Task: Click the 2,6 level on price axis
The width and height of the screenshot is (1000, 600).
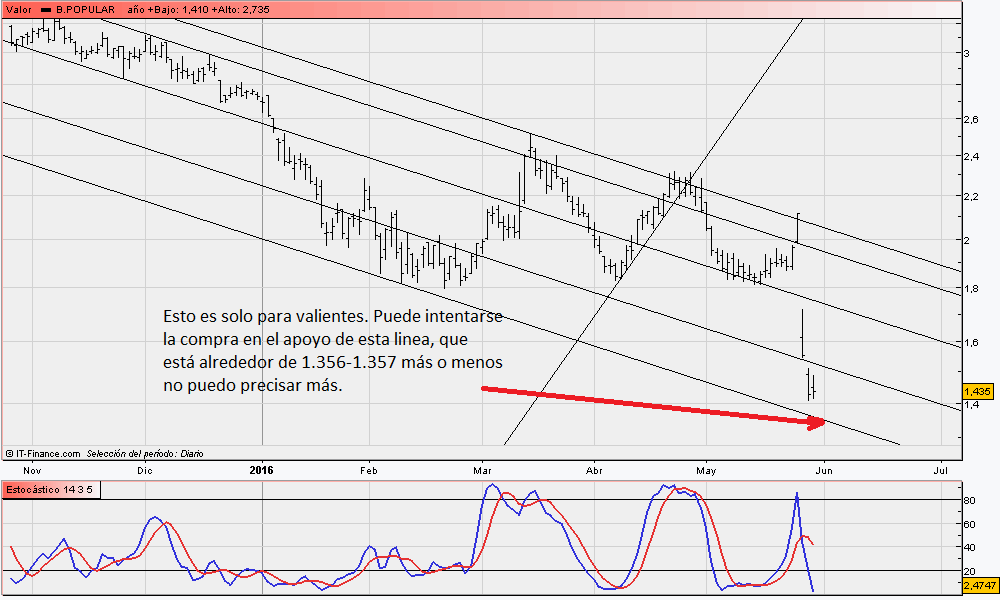Action: (x=971, y=120)
